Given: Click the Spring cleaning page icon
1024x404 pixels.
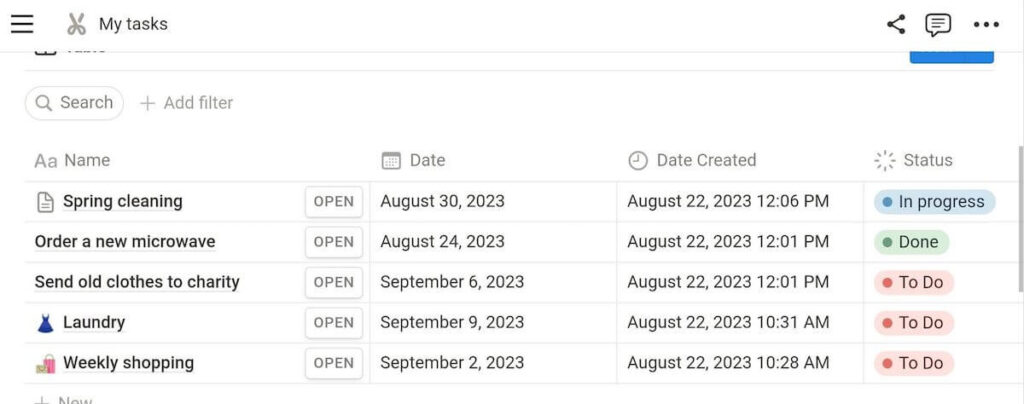Looking at the screenshot, I should tap(45, 202).
